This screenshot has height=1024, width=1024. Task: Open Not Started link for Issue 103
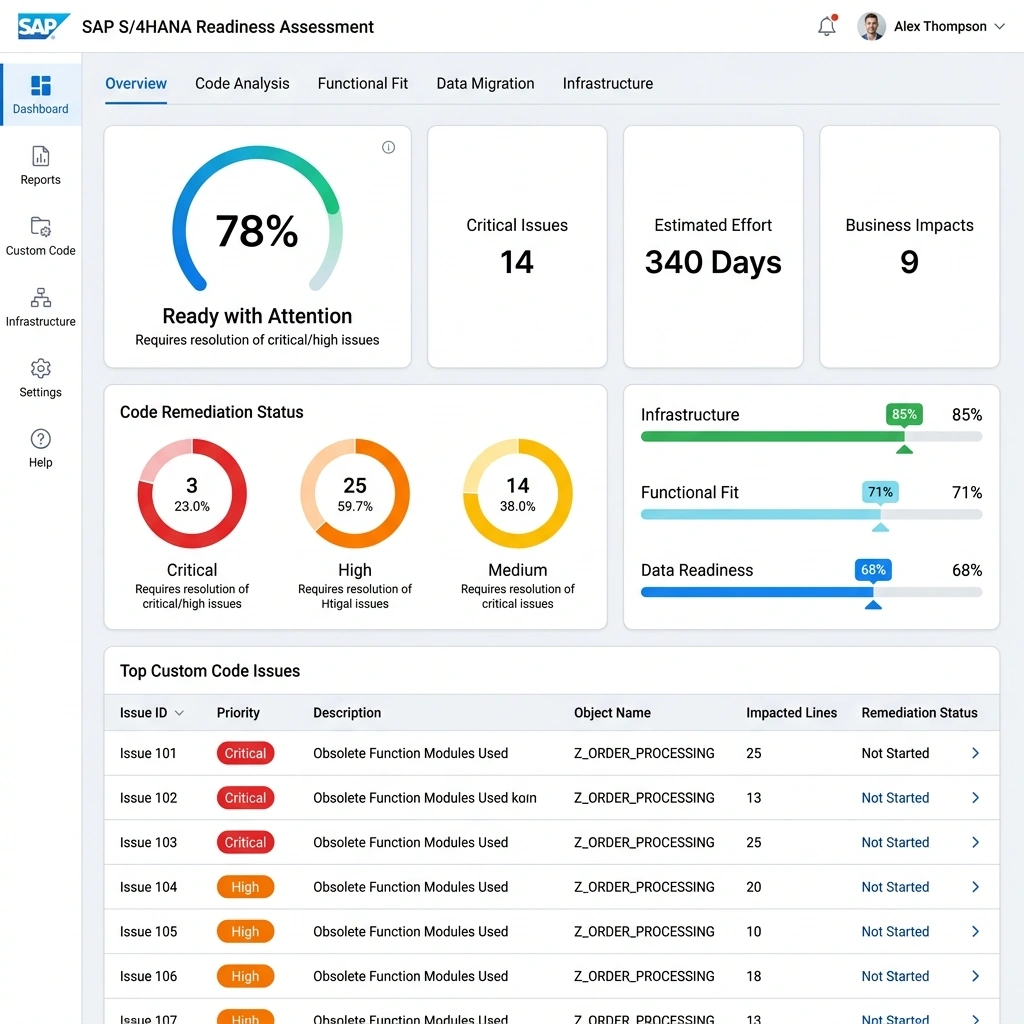coord(895,842)
